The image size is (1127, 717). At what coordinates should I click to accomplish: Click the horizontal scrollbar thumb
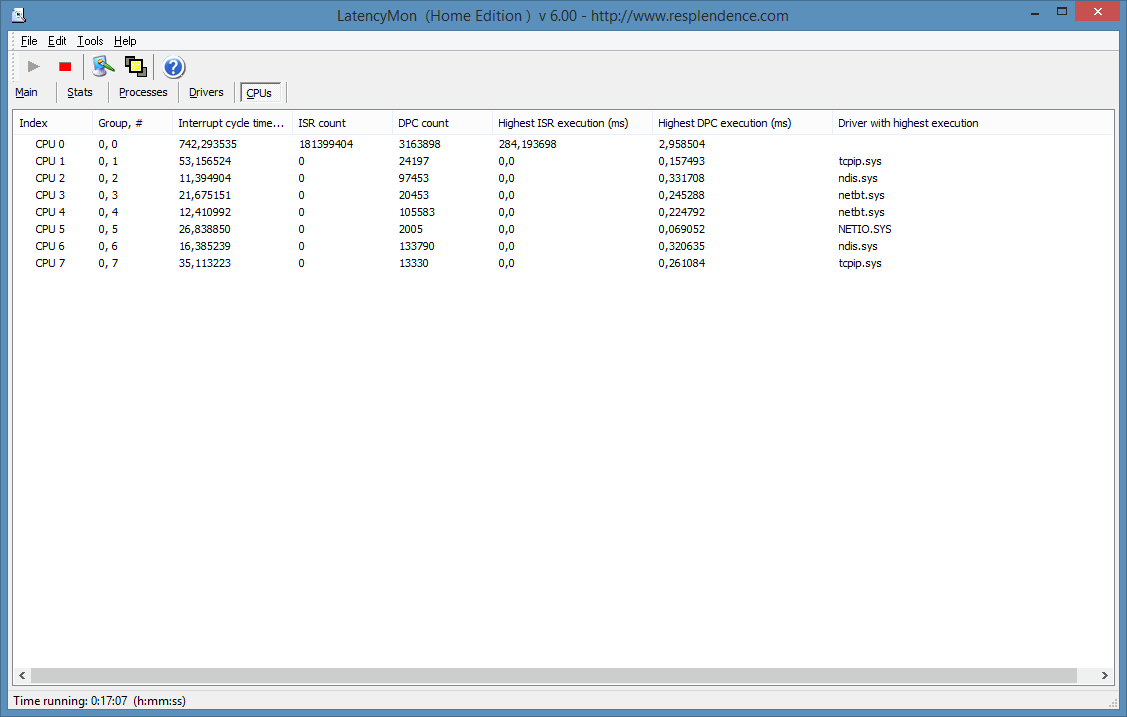pyautogui.click(x=553, y=675)
